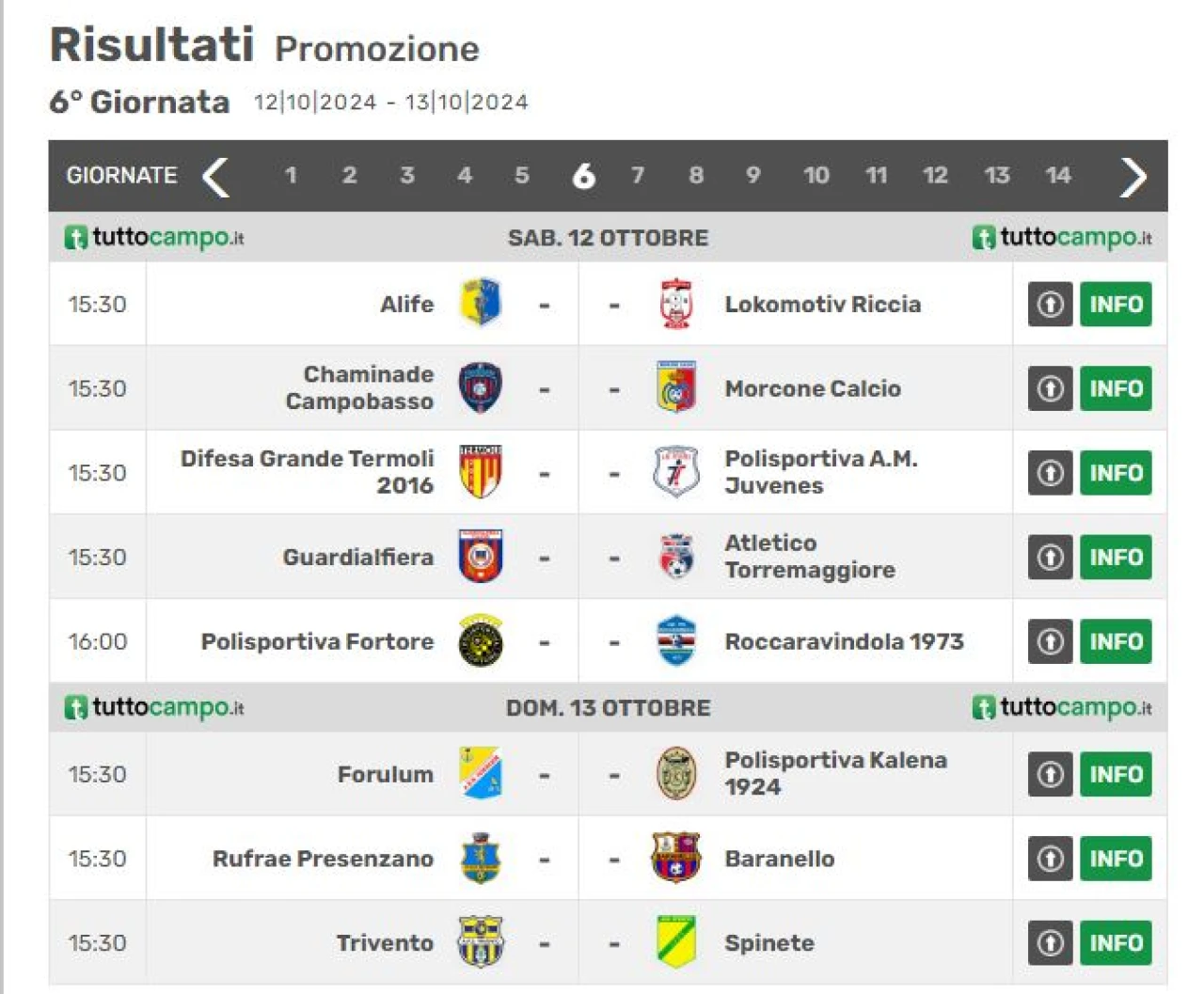Viewport: 1204px width, 994px height.
Task: Open Polisportiva Fortore team link
Action: point(317,641)
